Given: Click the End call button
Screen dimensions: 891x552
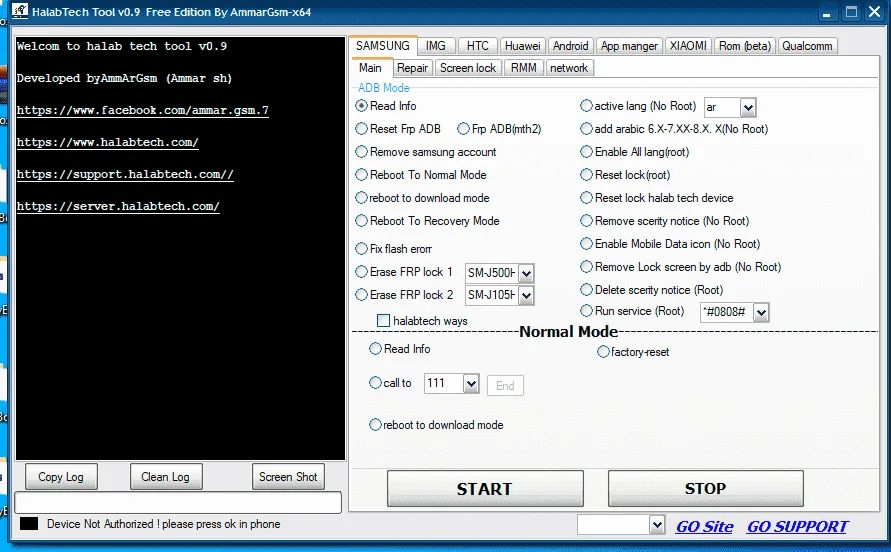Looking at the screenshot, I should [505, 385].
